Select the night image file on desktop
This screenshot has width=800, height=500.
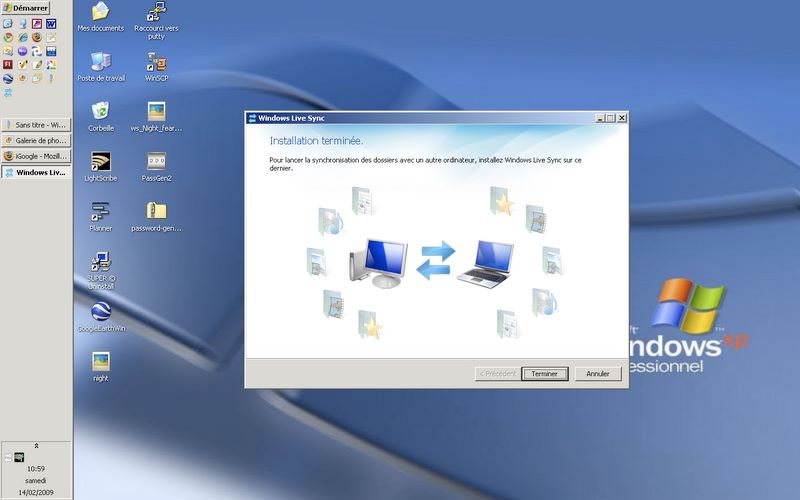click(x=101, y=367)
